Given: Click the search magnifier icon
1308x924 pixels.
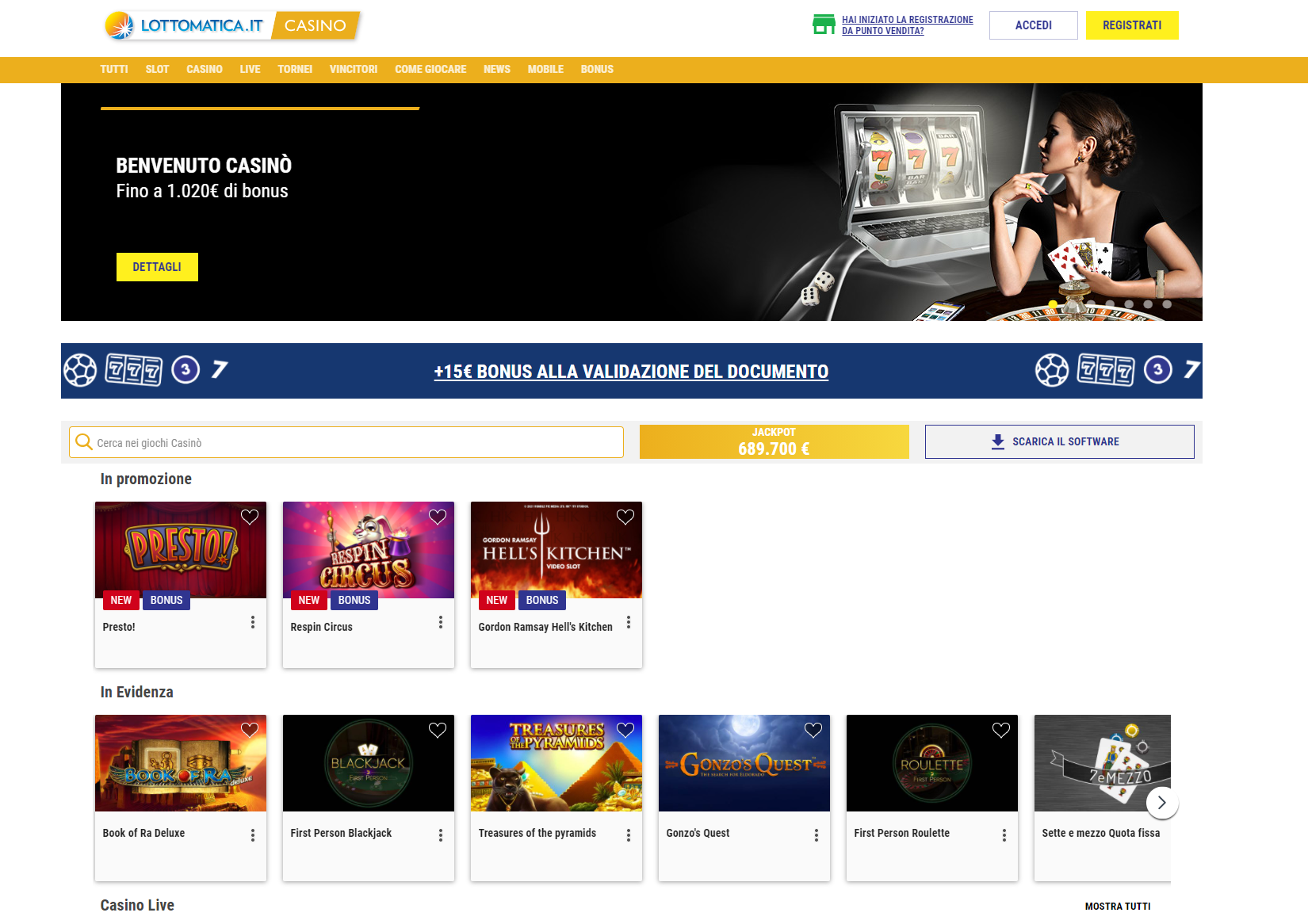Looking at the screenshot, I should [x=83, y=441].
